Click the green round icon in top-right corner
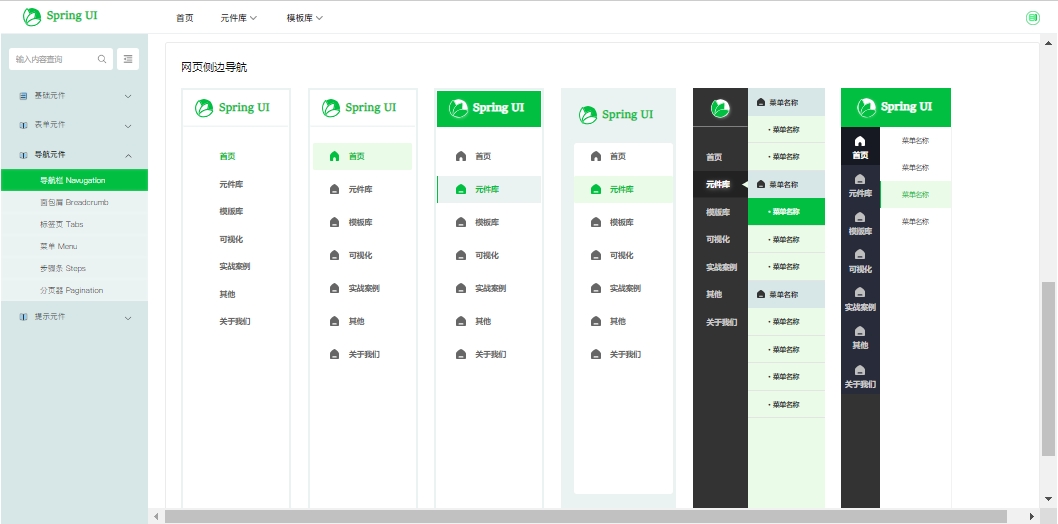This screenshot has width=1058, height=524. point(1033,17)
